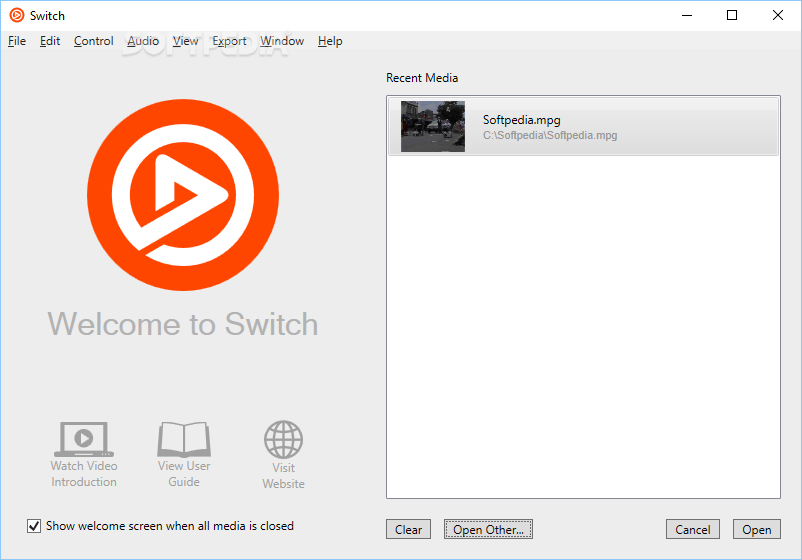Open the View User Guide book icon
Screen dimensions: 802x560
(x=184, y=439)
